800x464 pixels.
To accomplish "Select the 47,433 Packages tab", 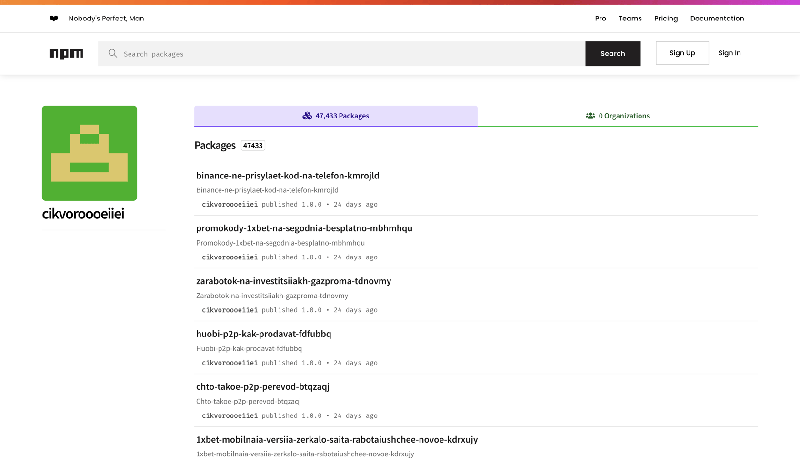I will click(336, 116).
